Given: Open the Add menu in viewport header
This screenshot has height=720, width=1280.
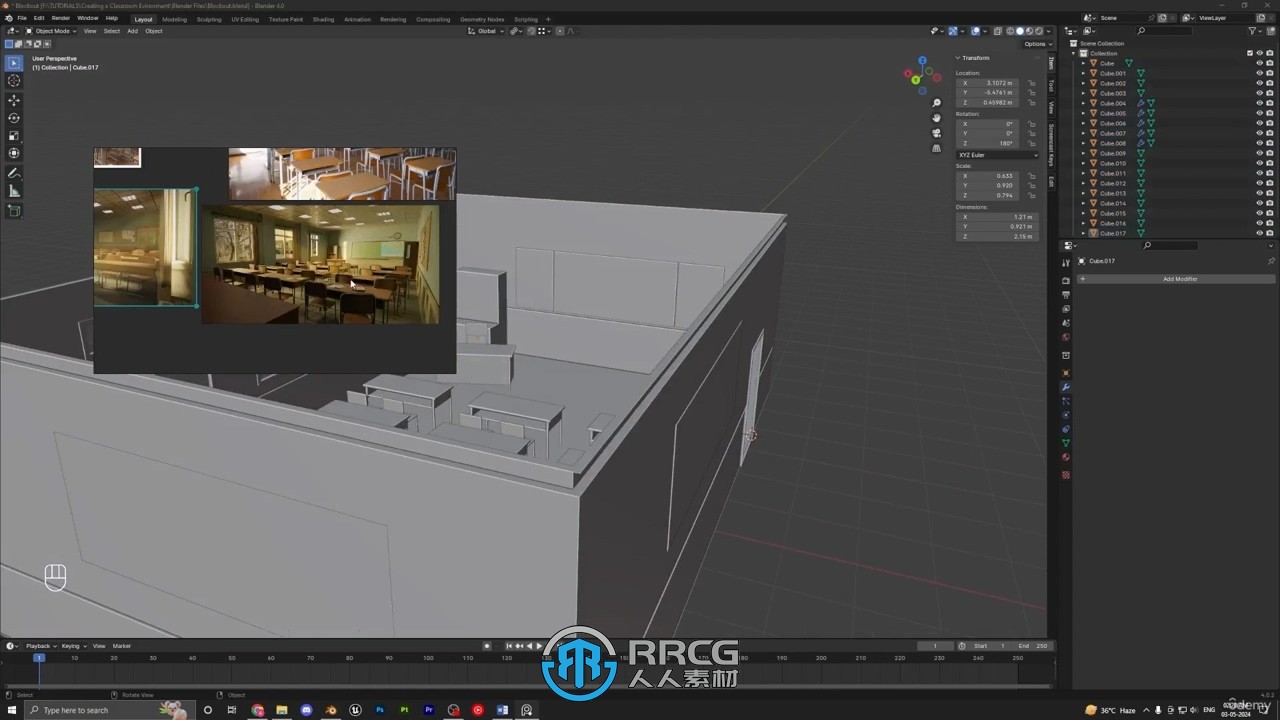Looking at the screenshot, I should point(132,31).
